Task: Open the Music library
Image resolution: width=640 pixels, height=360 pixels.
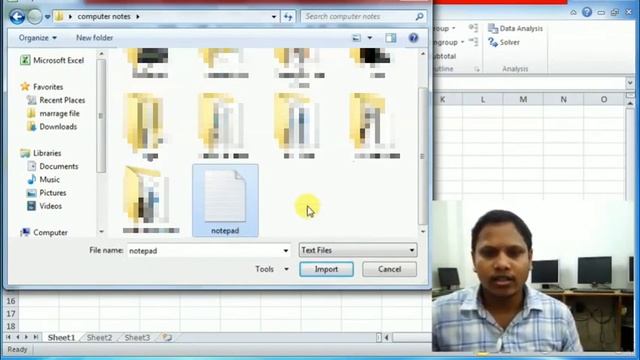Action: (43, 180)
